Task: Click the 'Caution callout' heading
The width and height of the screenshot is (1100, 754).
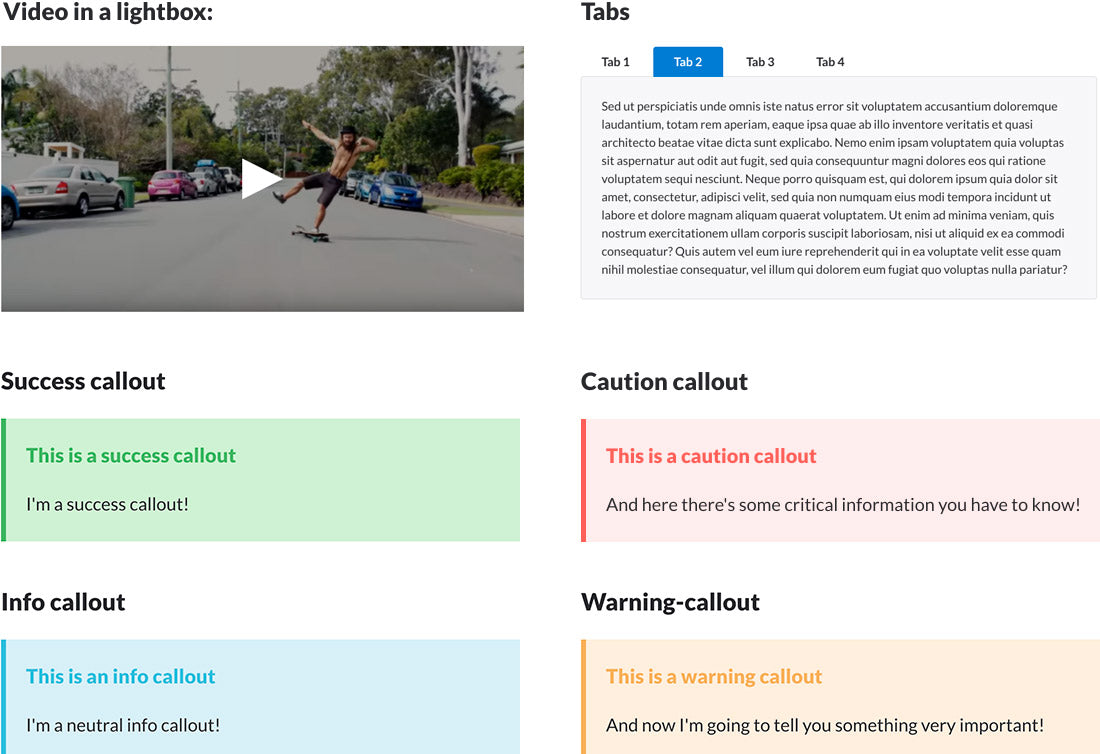Action: pos(664,382)
